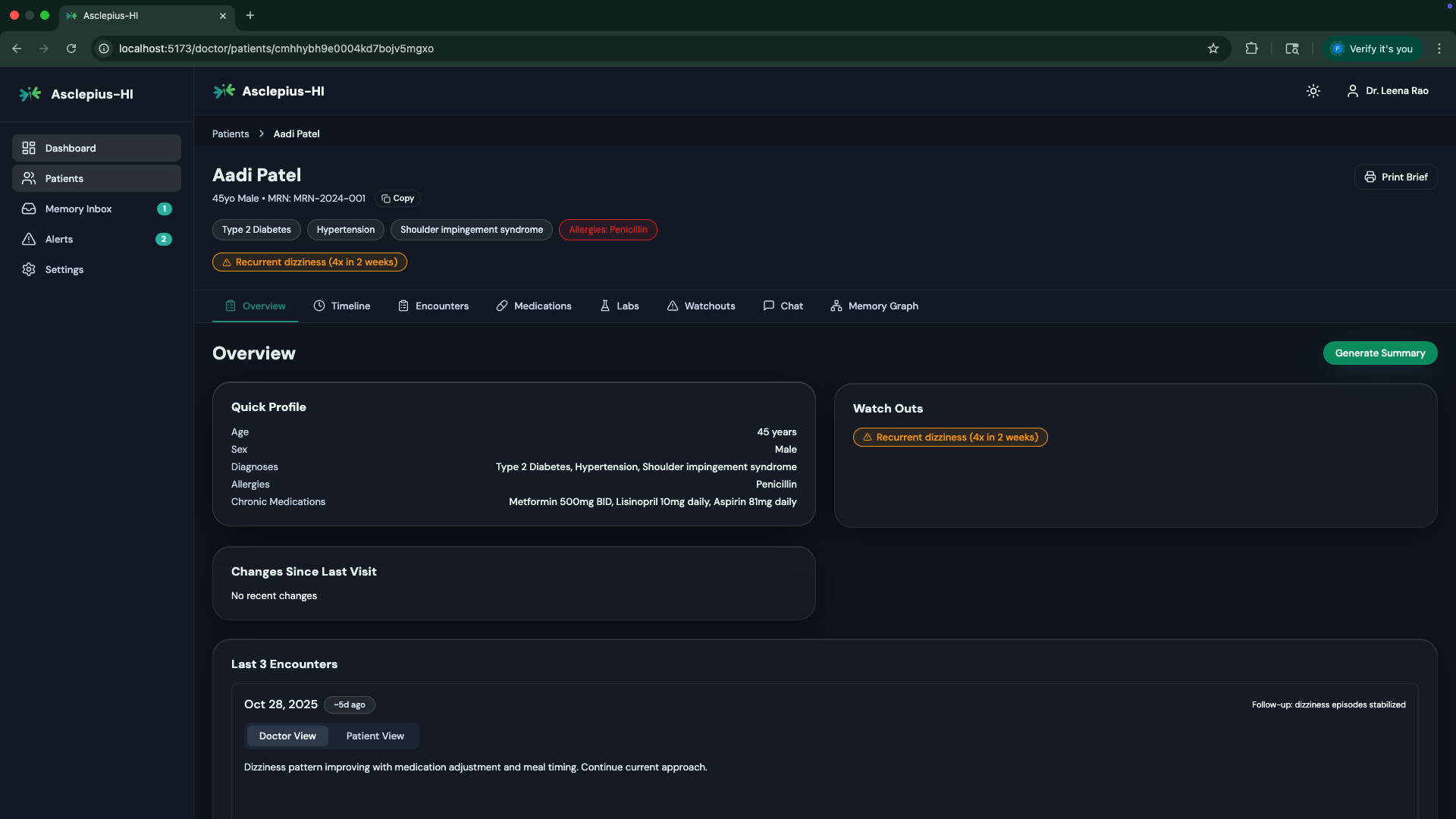Open Settings gear icon in sidebar

(x=29, y=269)
